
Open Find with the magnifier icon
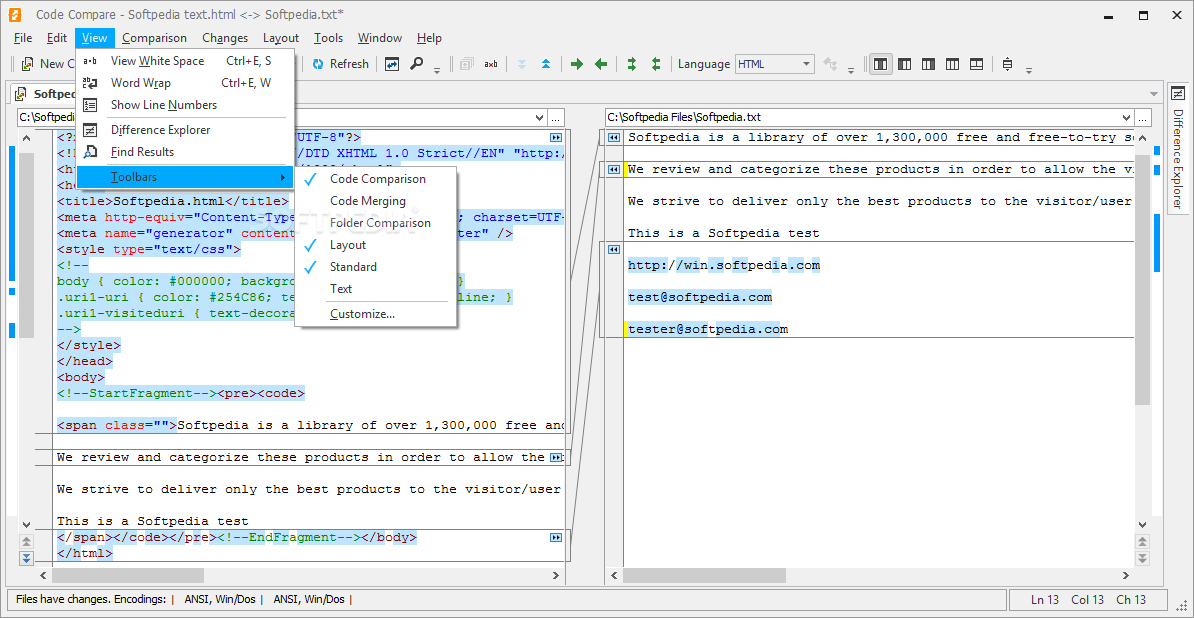pyautogui.click(x=416, y=64)
